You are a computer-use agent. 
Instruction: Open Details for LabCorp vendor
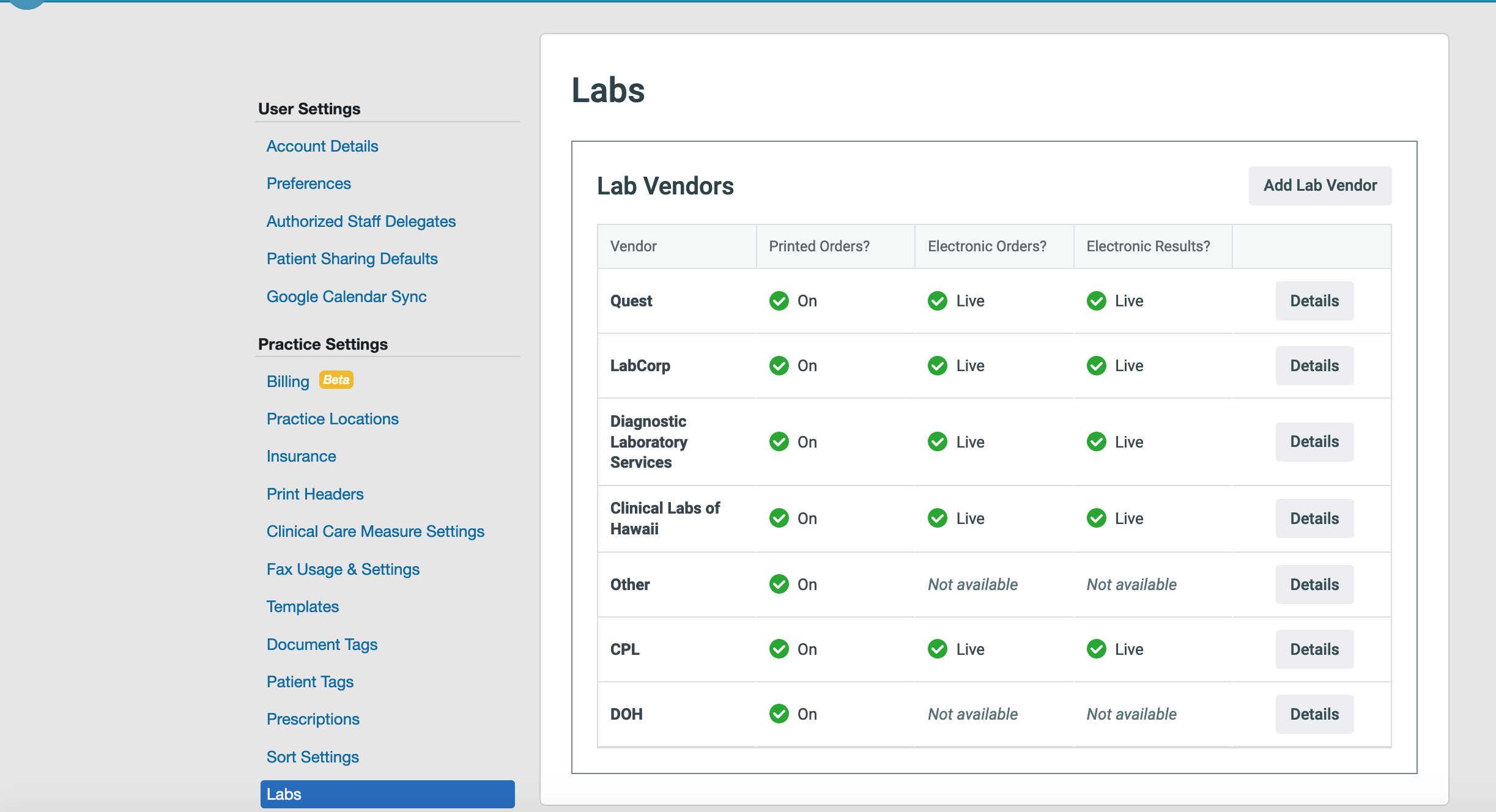1314,366
